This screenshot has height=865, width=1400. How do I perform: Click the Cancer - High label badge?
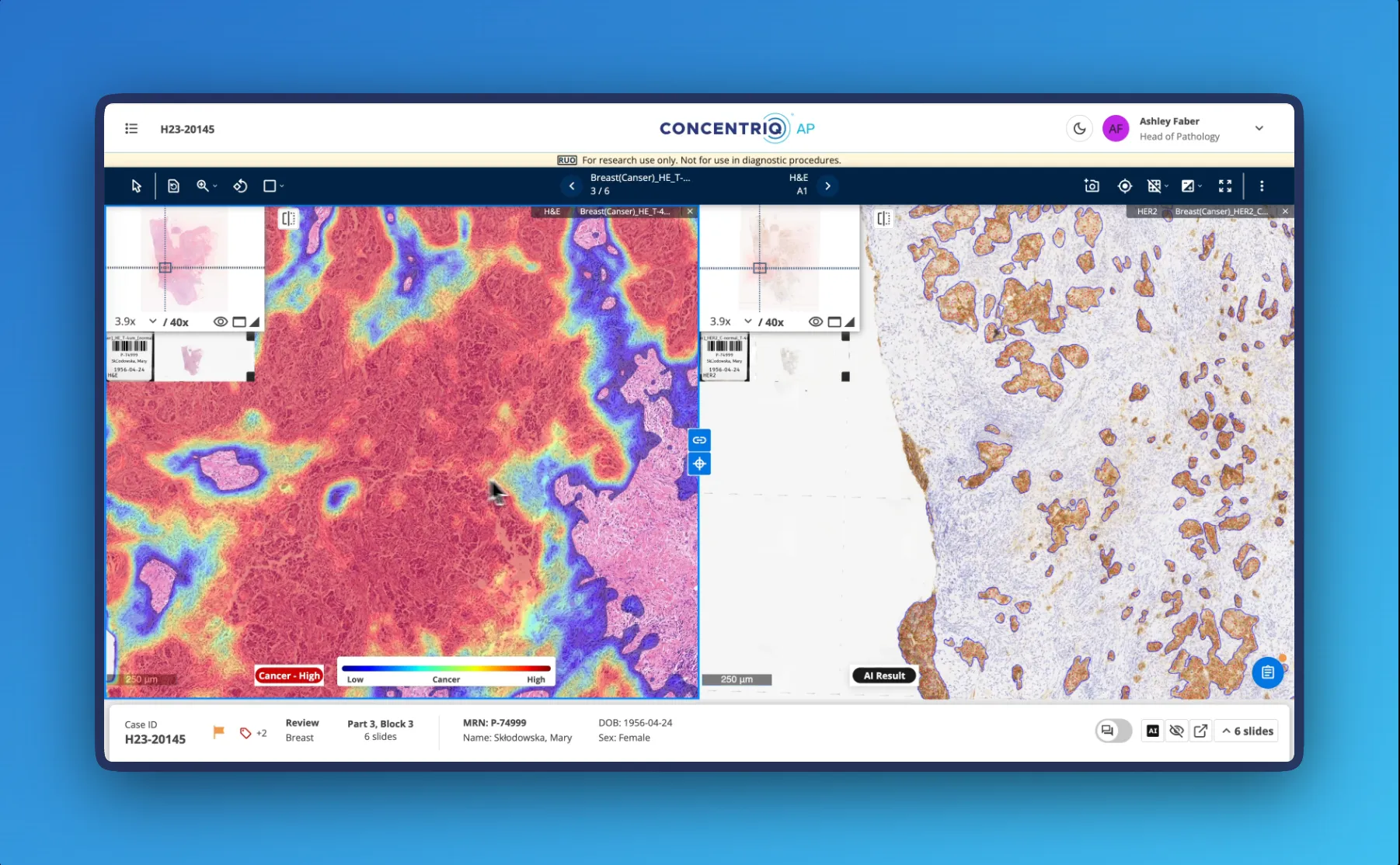[289, 676]
